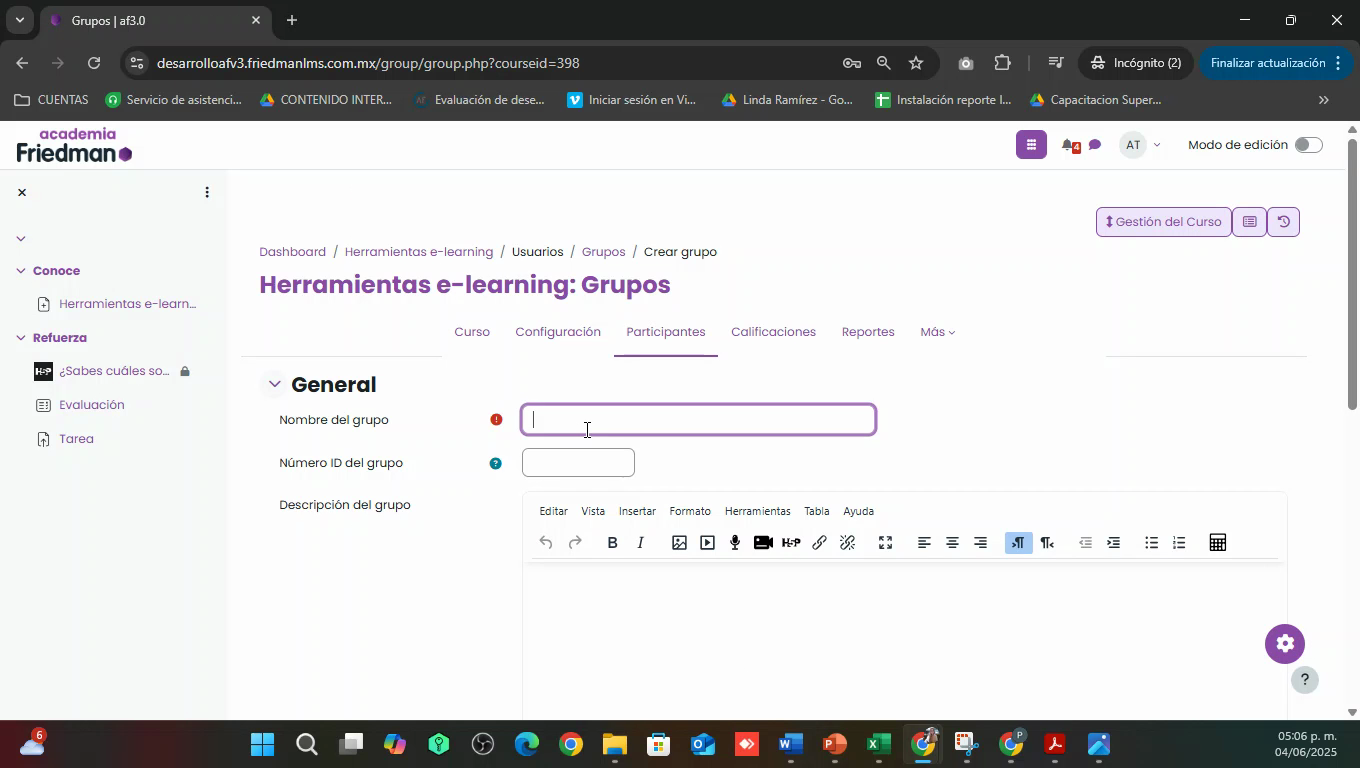This screenshot has width=1360, height=768.
Task: Click the Gestión del Curso button
Action: pos(1164,222)
